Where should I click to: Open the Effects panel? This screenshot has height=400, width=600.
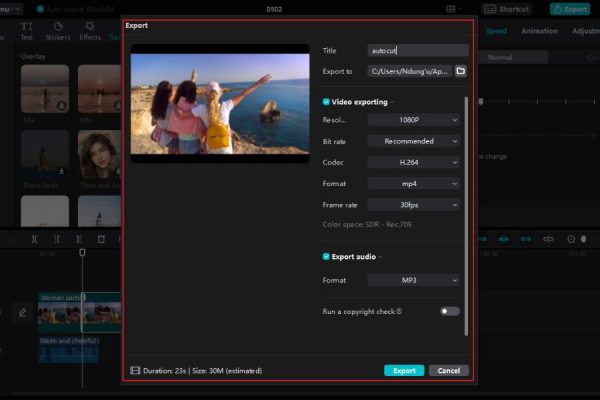pos(90,30)
